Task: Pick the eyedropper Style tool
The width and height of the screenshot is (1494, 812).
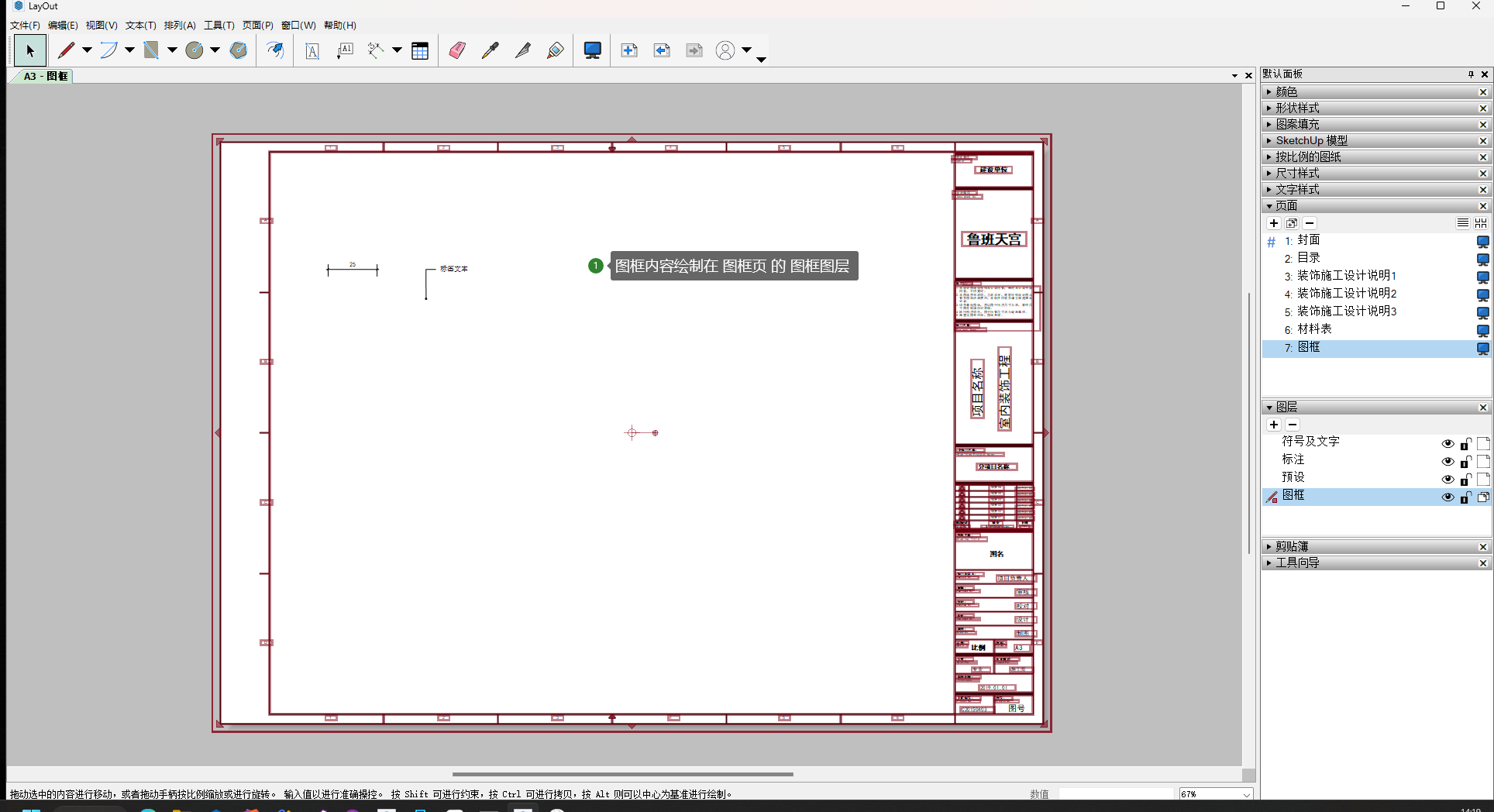Action: (x=490, y=51)
